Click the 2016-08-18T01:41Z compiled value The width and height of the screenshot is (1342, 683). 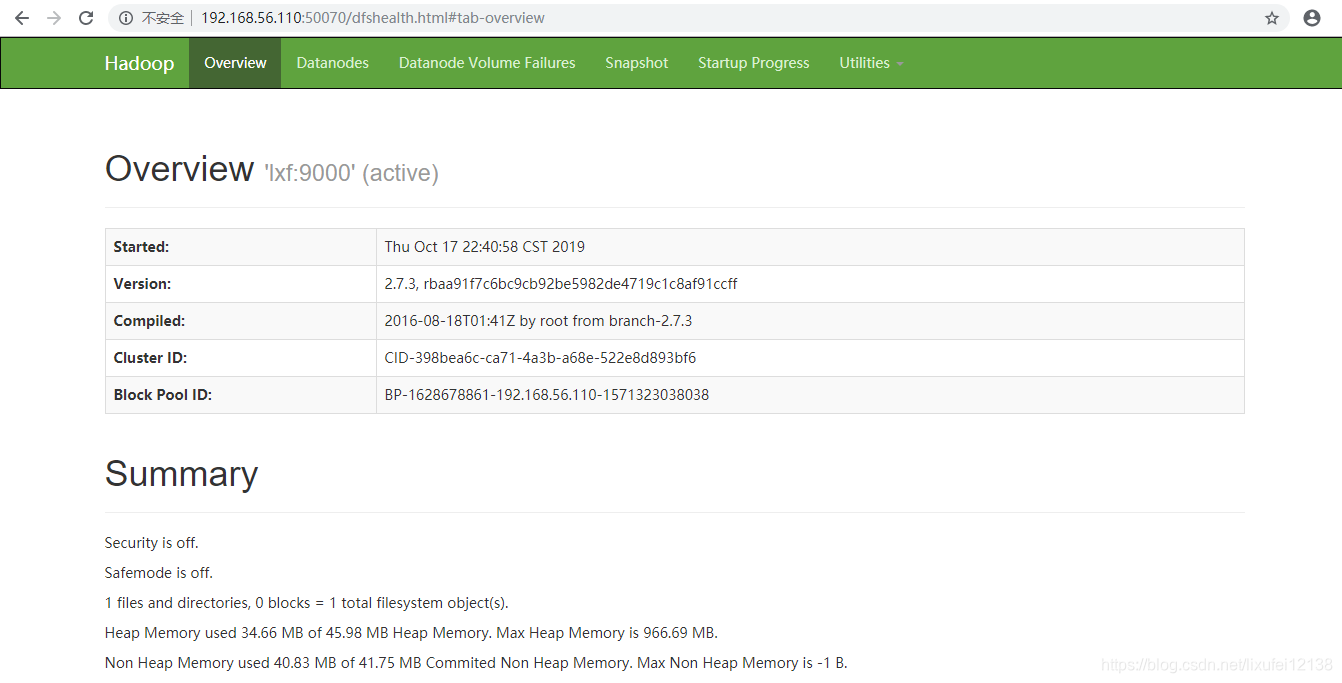click(538, 321)
